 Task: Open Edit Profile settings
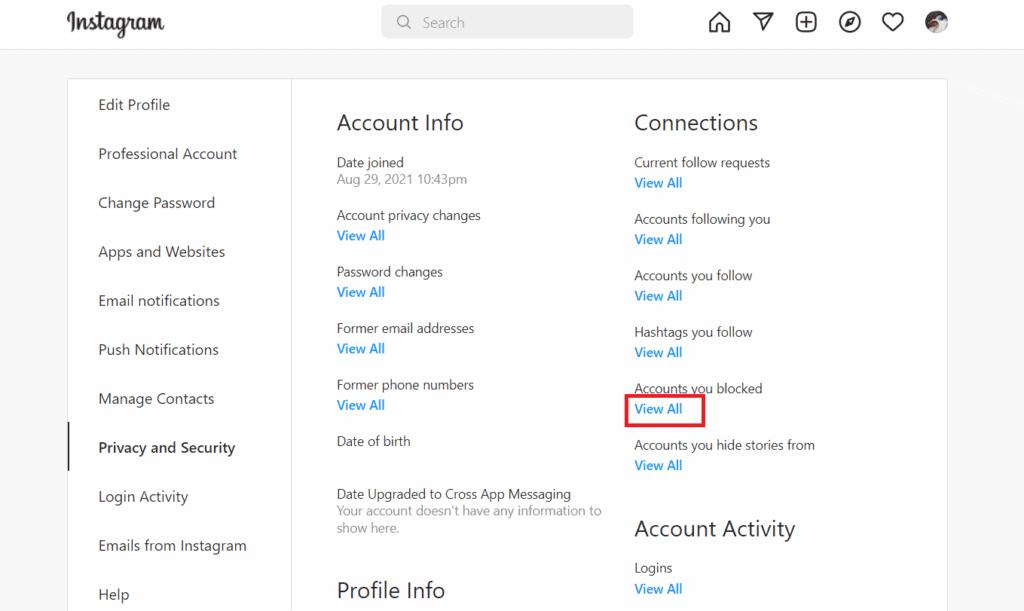[x=134, y=104]
